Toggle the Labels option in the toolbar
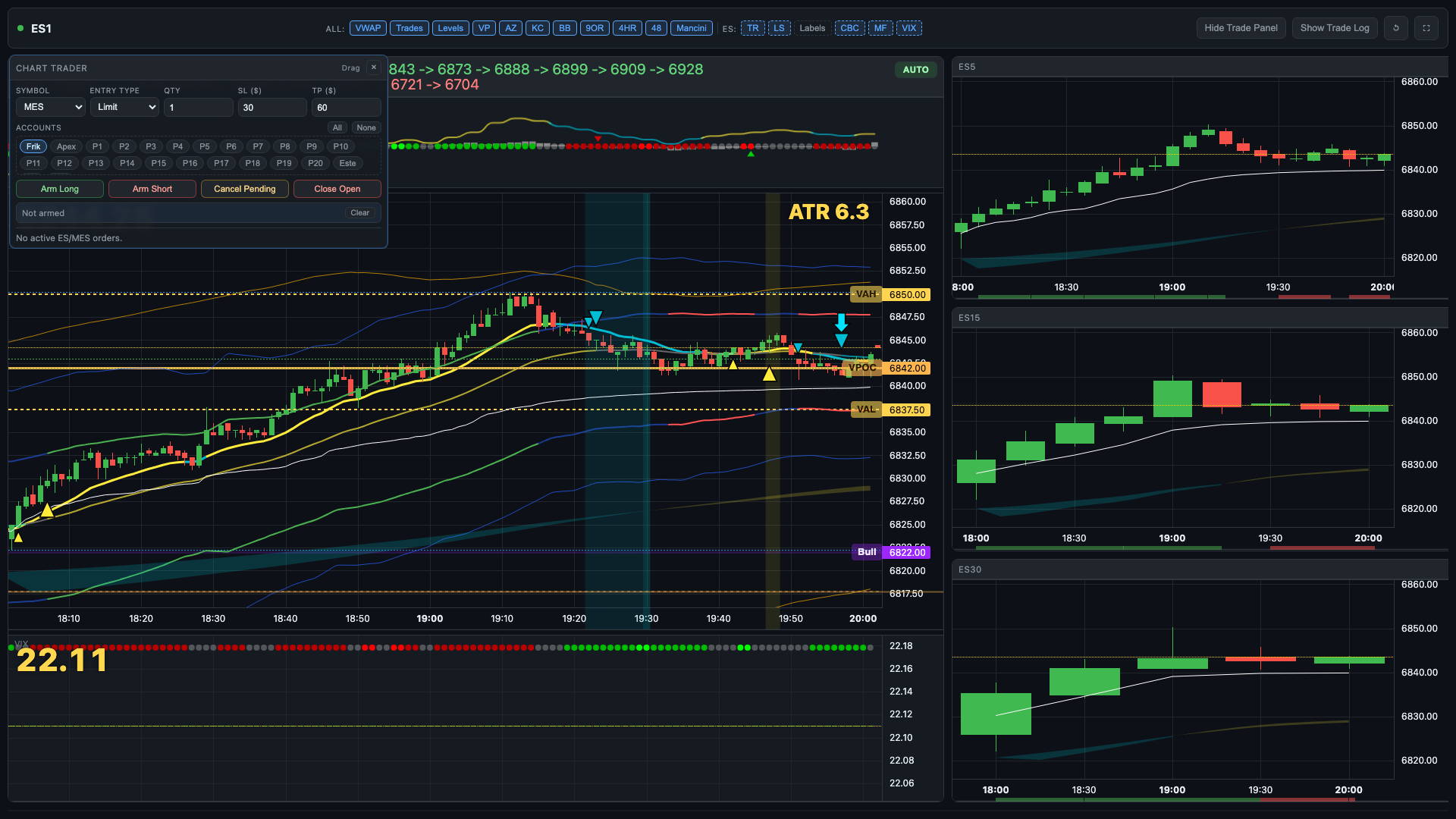 coord(812,28)
